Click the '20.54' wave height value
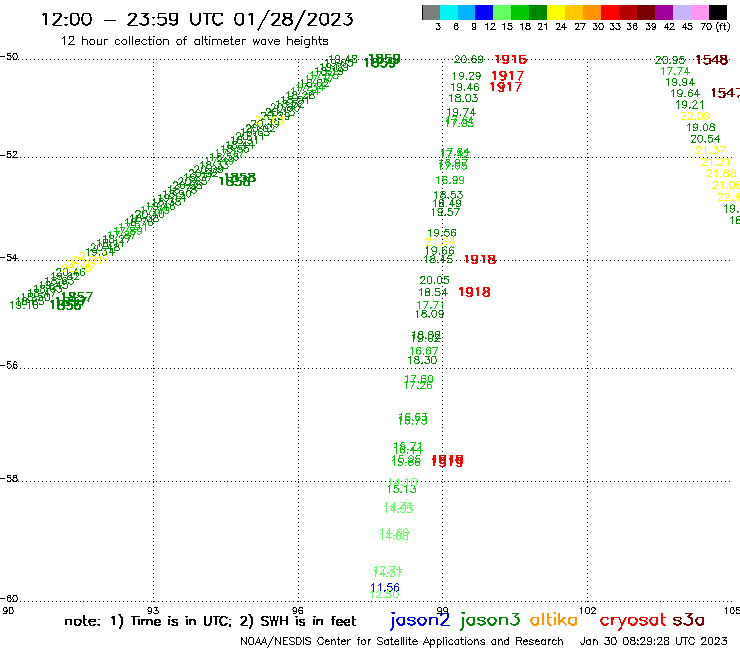The width and height of the screenshot is (740, 650). (x=705, y=139)
